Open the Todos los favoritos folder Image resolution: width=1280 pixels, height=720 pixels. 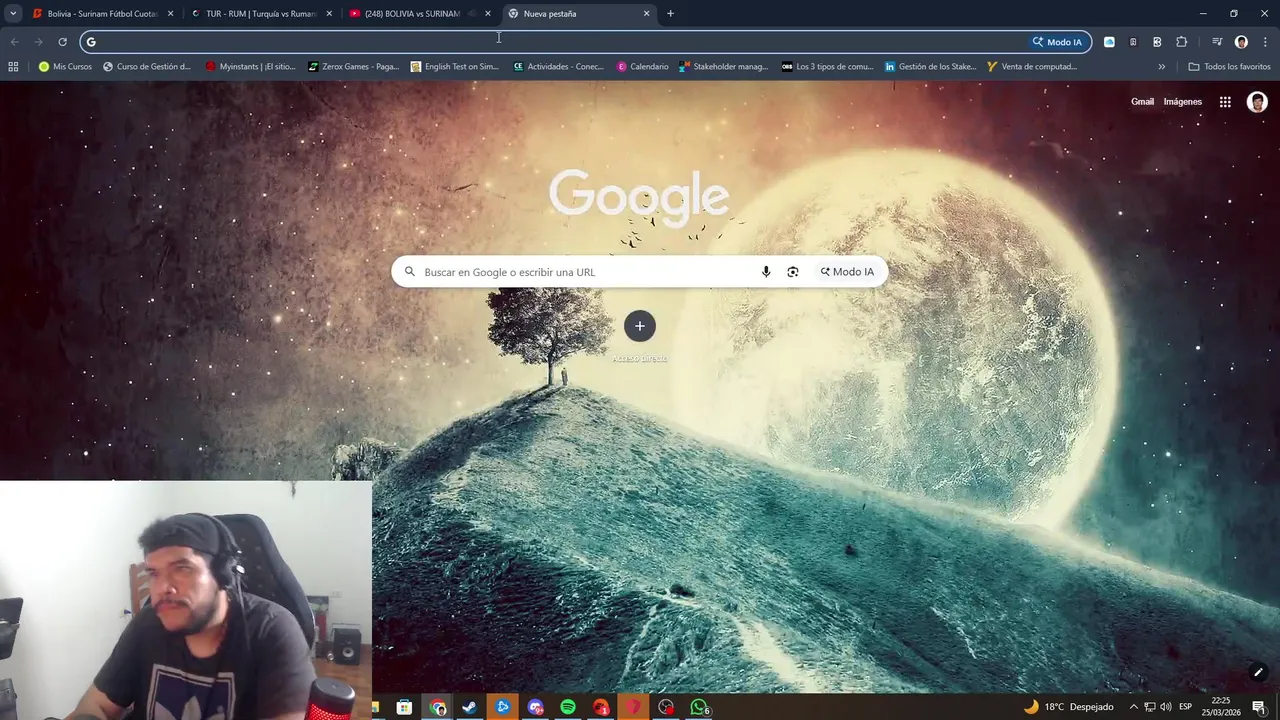point(1229,67)
